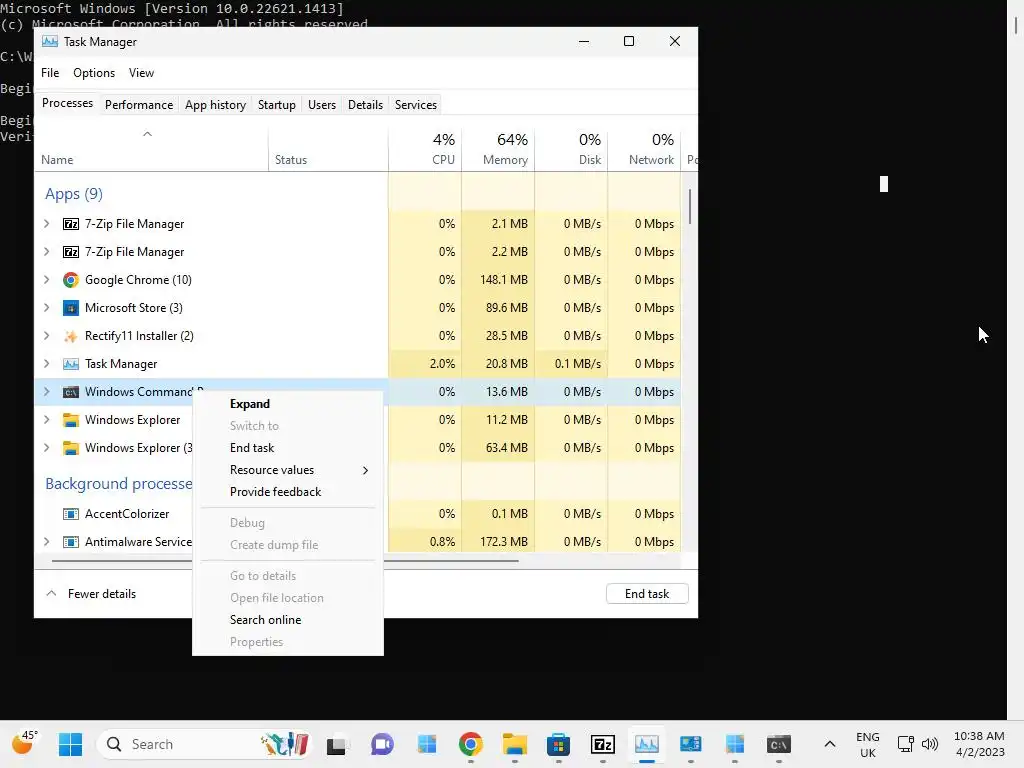
Task: Click the vertical scrollbar in process list
Action: pyautogui.click(x=690, y=206)
